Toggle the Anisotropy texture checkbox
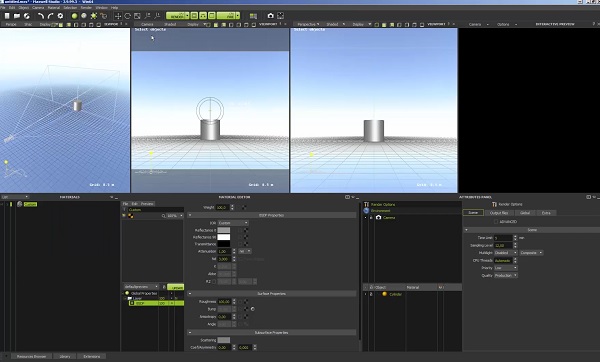This screenshot has height=362, width=600. point(240,317)
